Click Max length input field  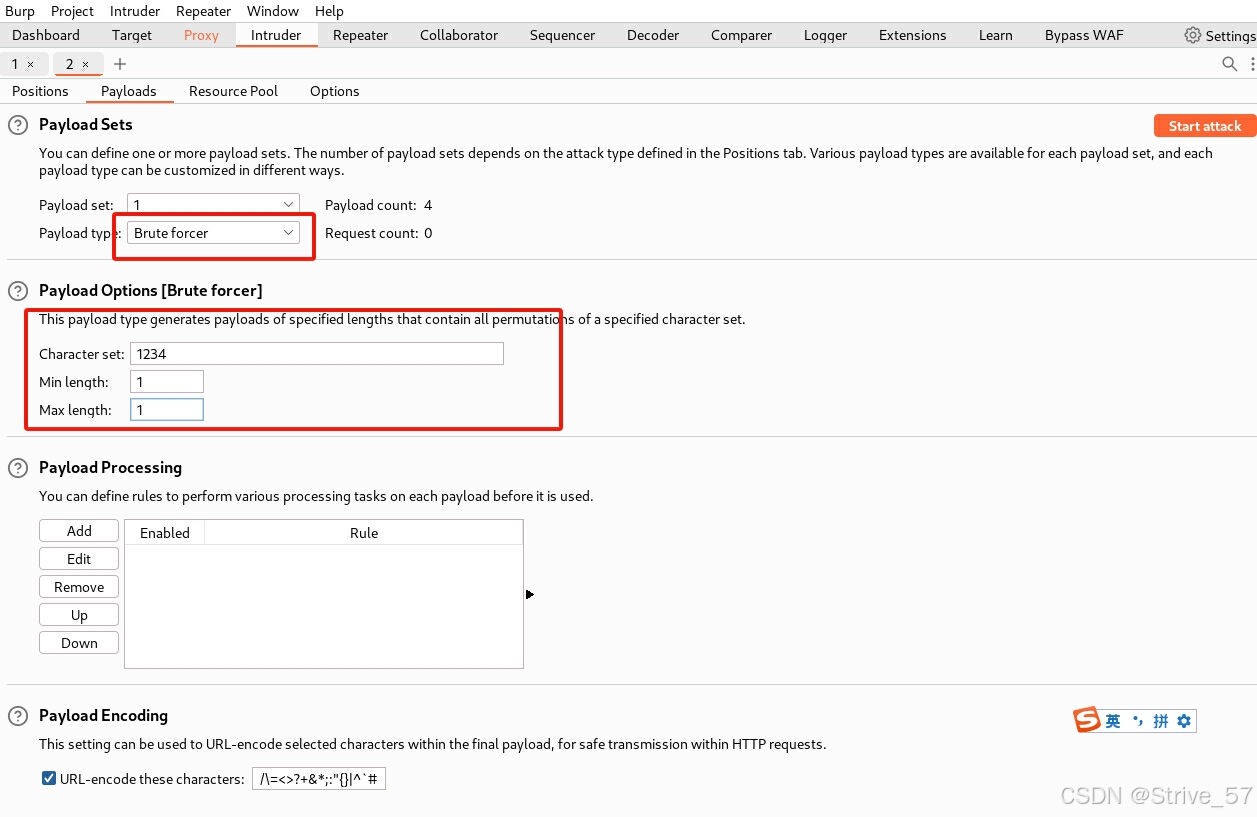(167, 410)
